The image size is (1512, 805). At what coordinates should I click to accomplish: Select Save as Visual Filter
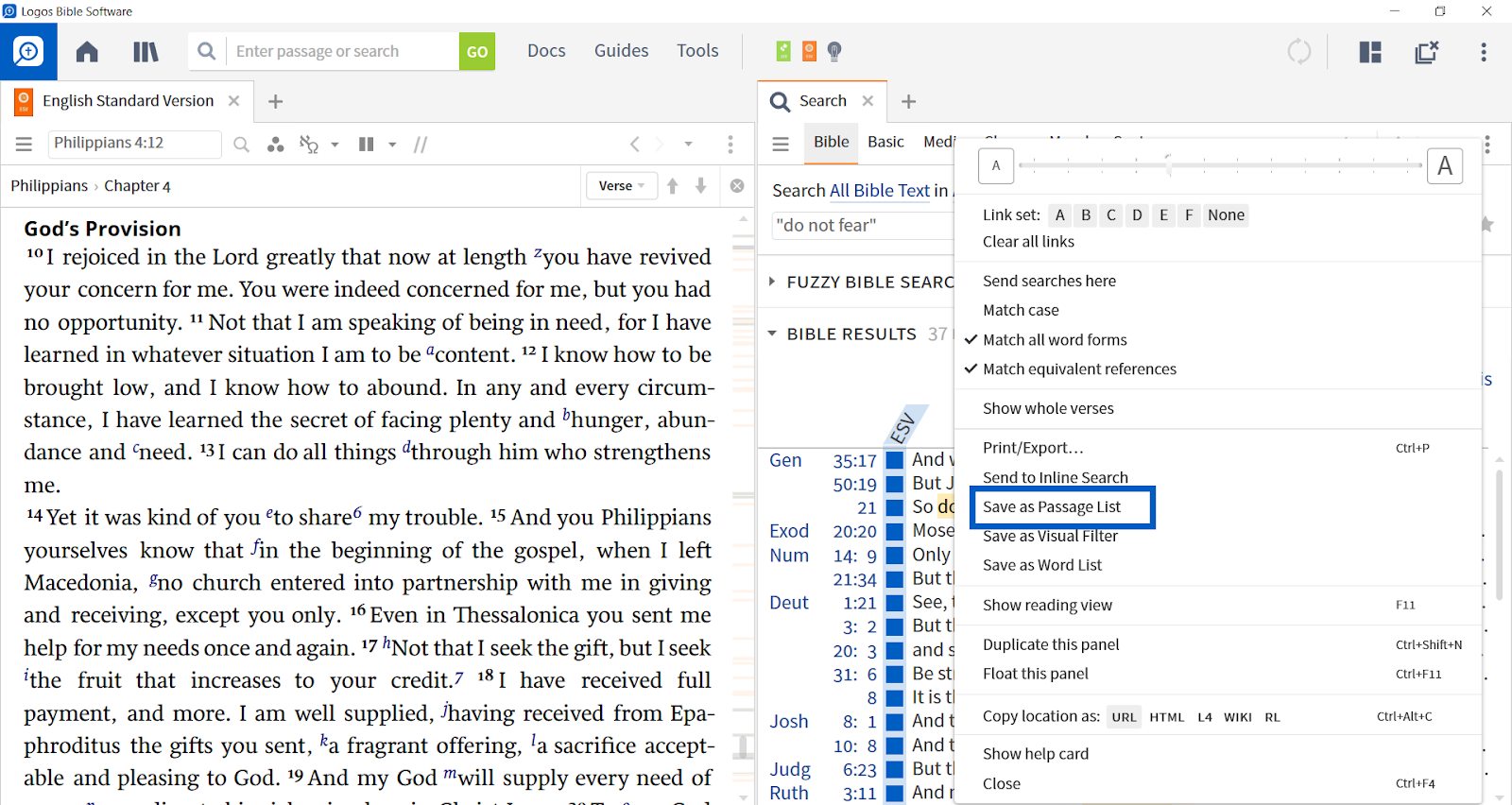[1050, 536]
